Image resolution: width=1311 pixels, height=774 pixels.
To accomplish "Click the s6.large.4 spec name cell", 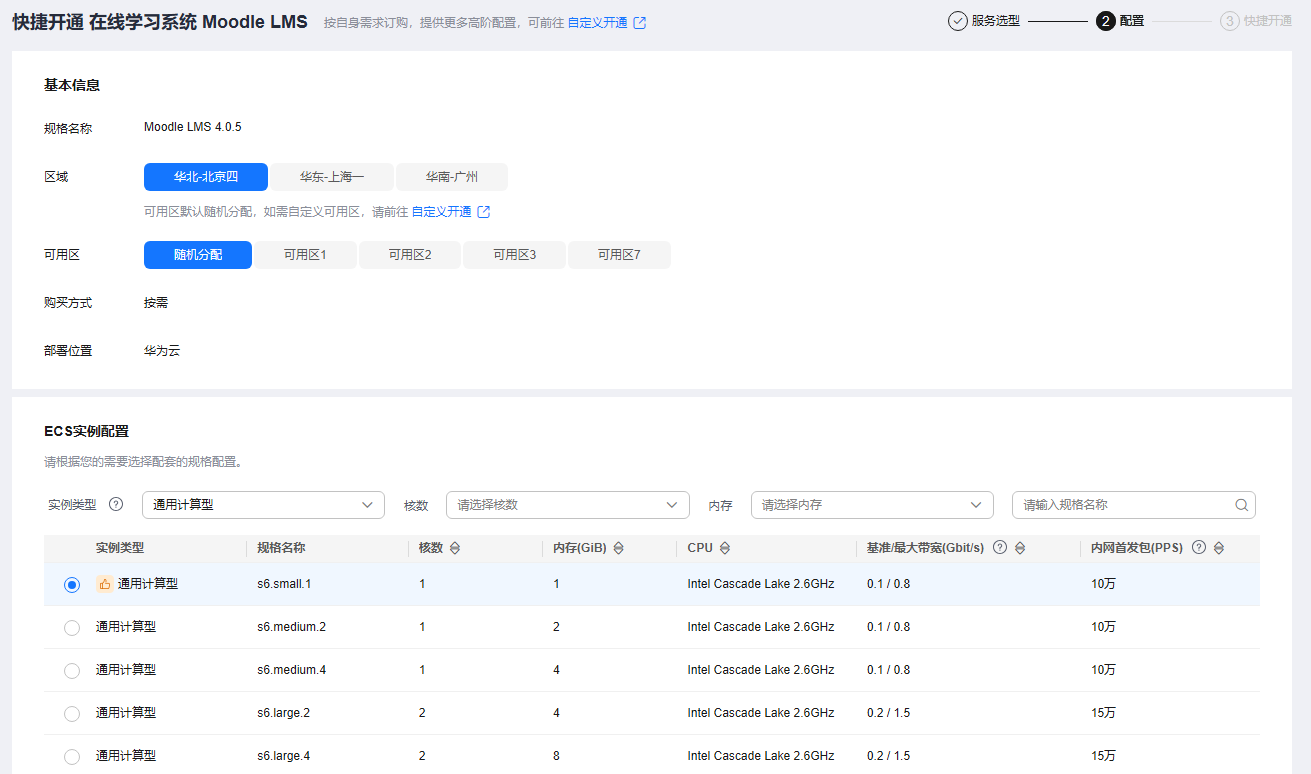I will 283,756.
